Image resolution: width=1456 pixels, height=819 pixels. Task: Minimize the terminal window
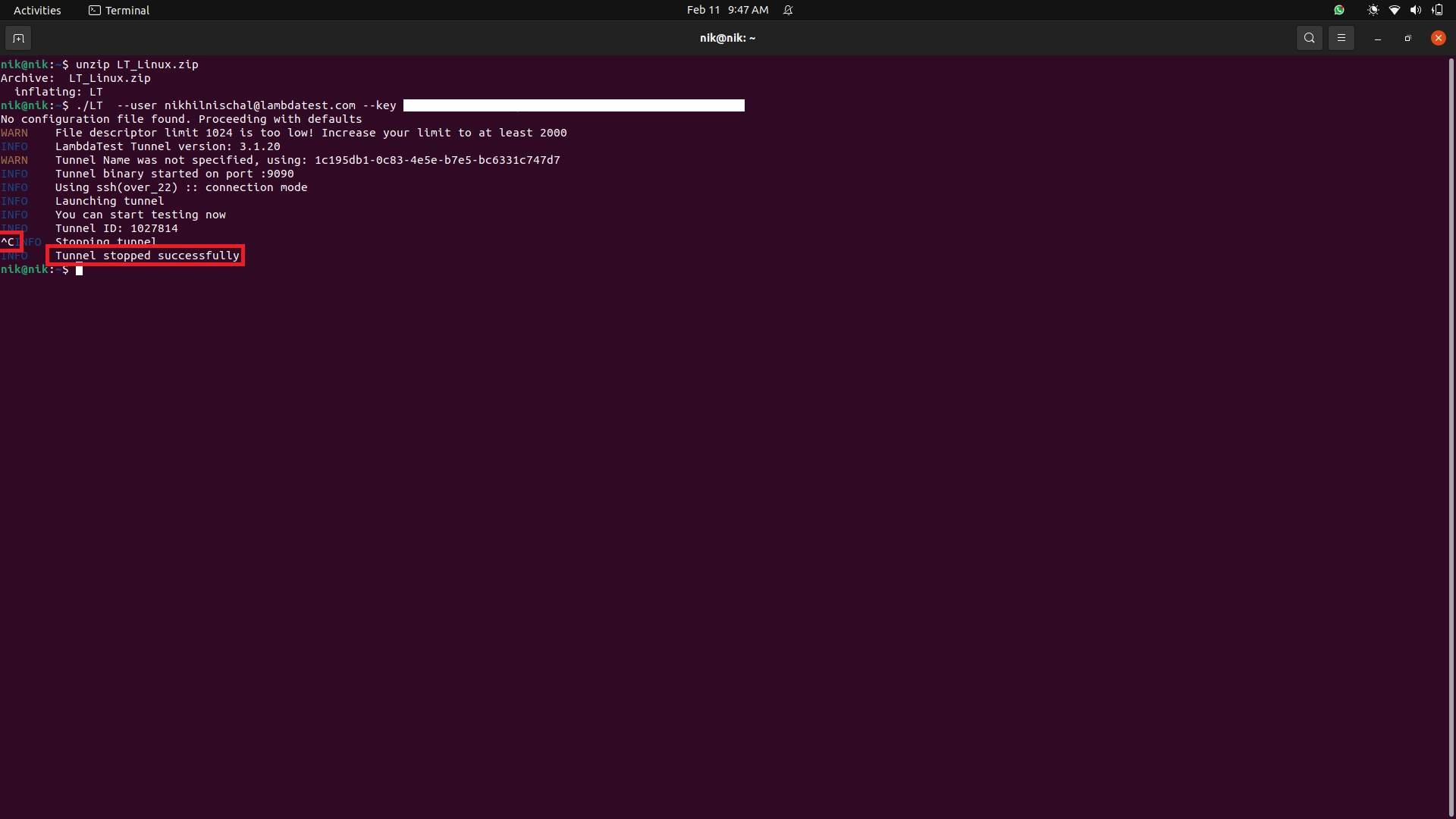tap(1376, 39)
